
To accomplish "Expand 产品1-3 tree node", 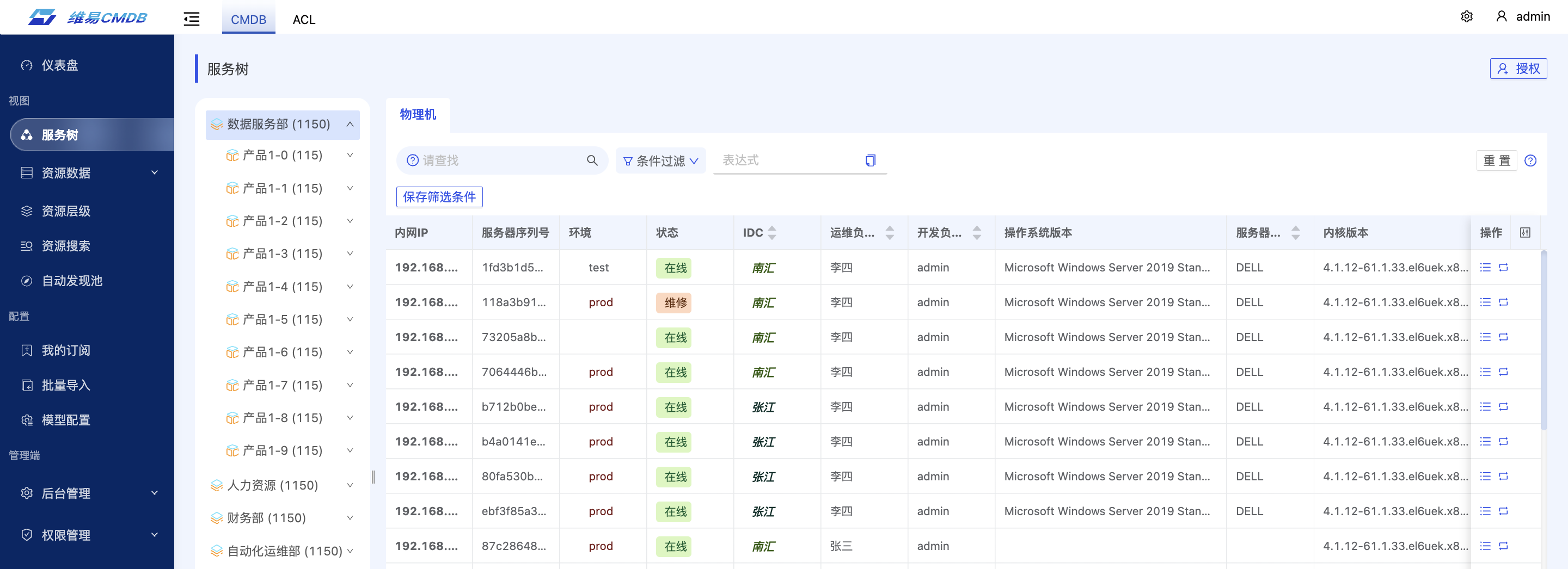I will tap(350, 253).
